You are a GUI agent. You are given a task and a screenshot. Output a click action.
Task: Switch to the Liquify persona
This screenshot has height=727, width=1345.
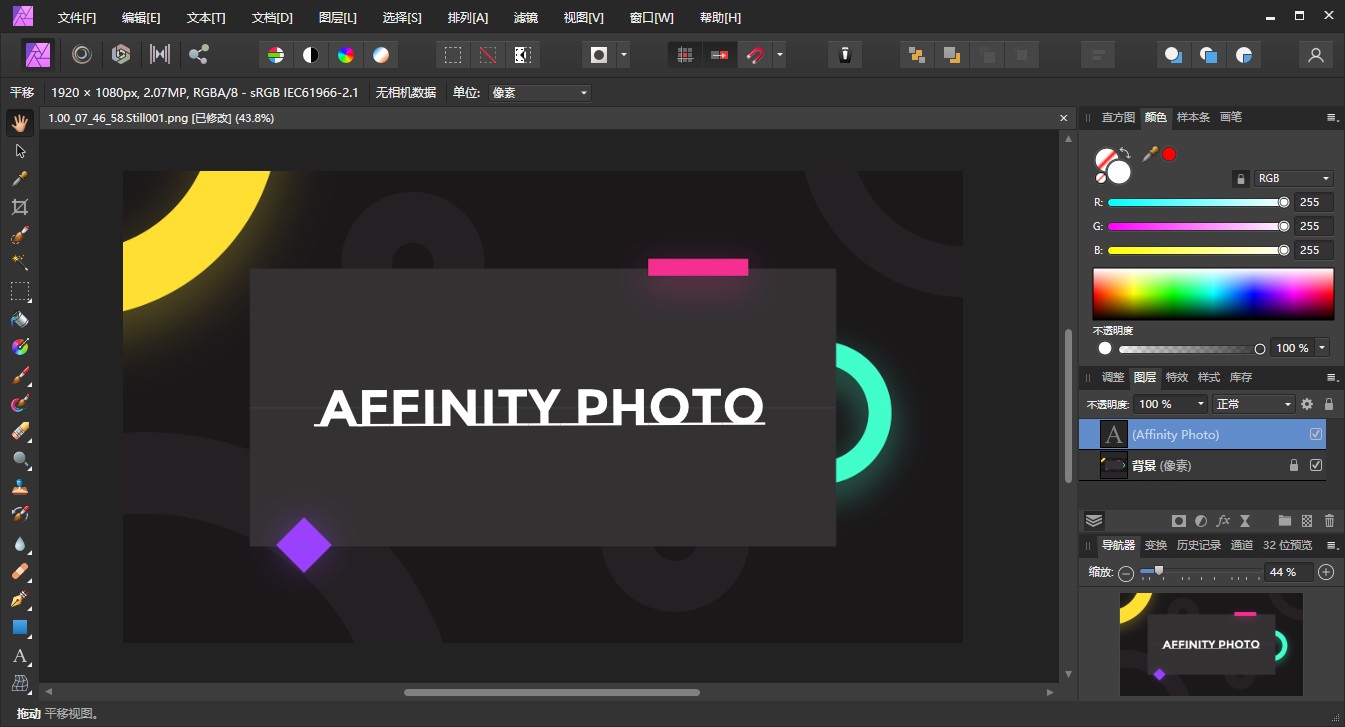tap(82, 55)
